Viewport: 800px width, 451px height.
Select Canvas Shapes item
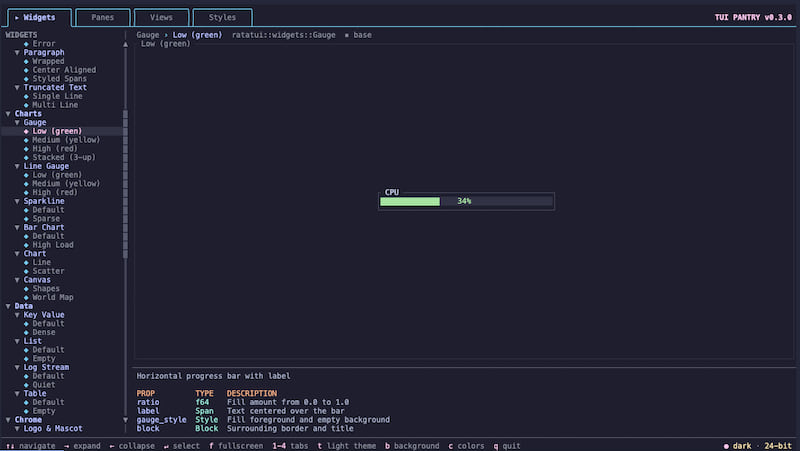coord(46,289)
